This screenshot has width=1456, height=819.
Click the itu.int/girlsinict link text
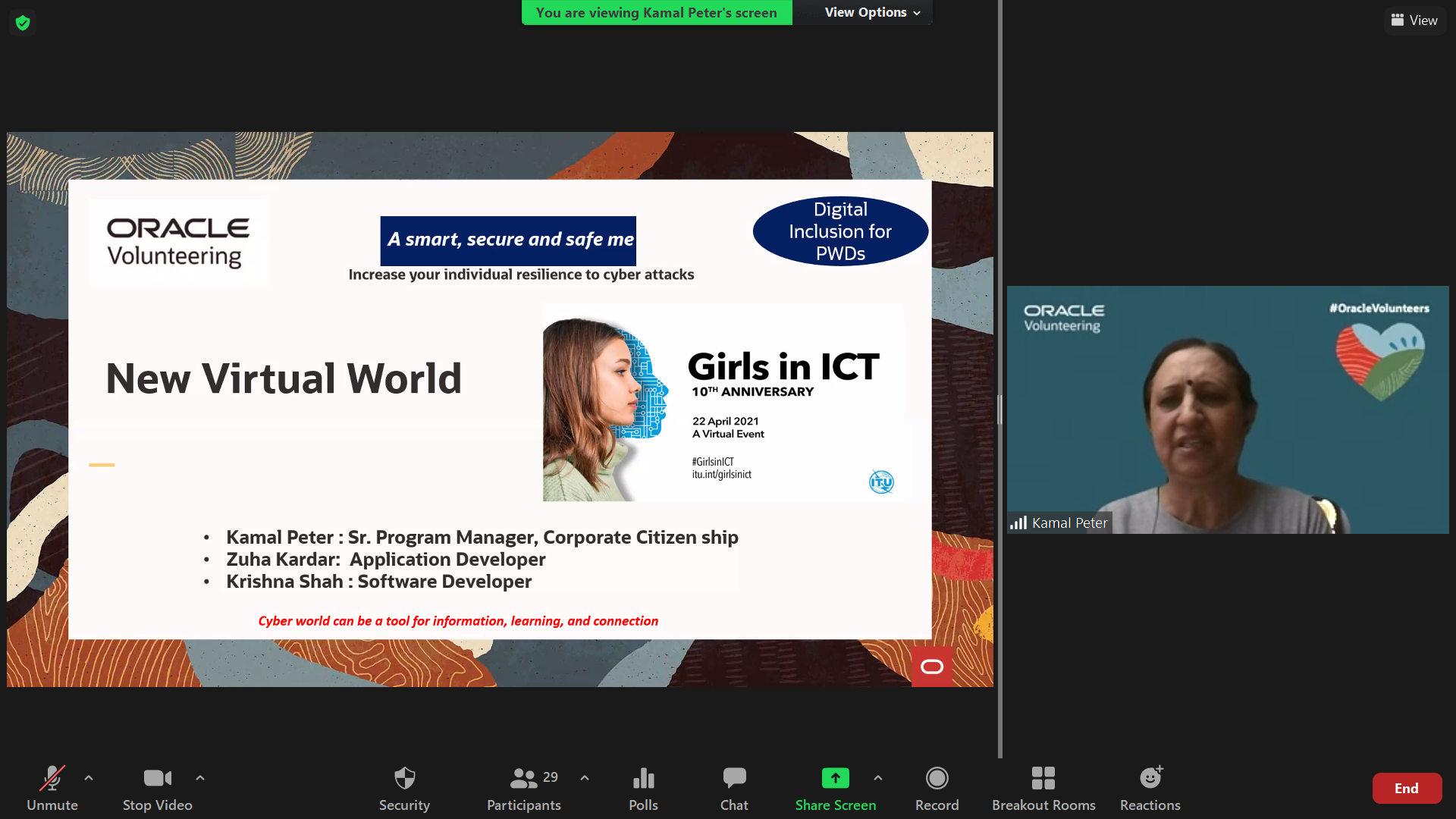721,475
